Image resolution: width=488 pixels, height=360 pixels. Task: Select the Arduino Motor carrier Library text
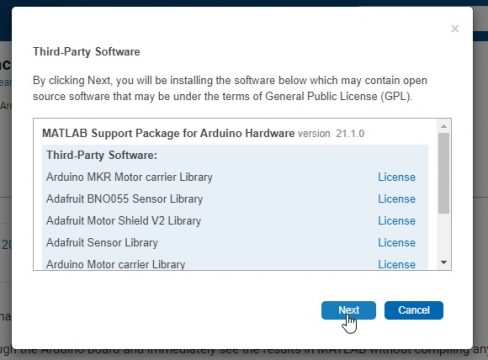coord(116,264)
